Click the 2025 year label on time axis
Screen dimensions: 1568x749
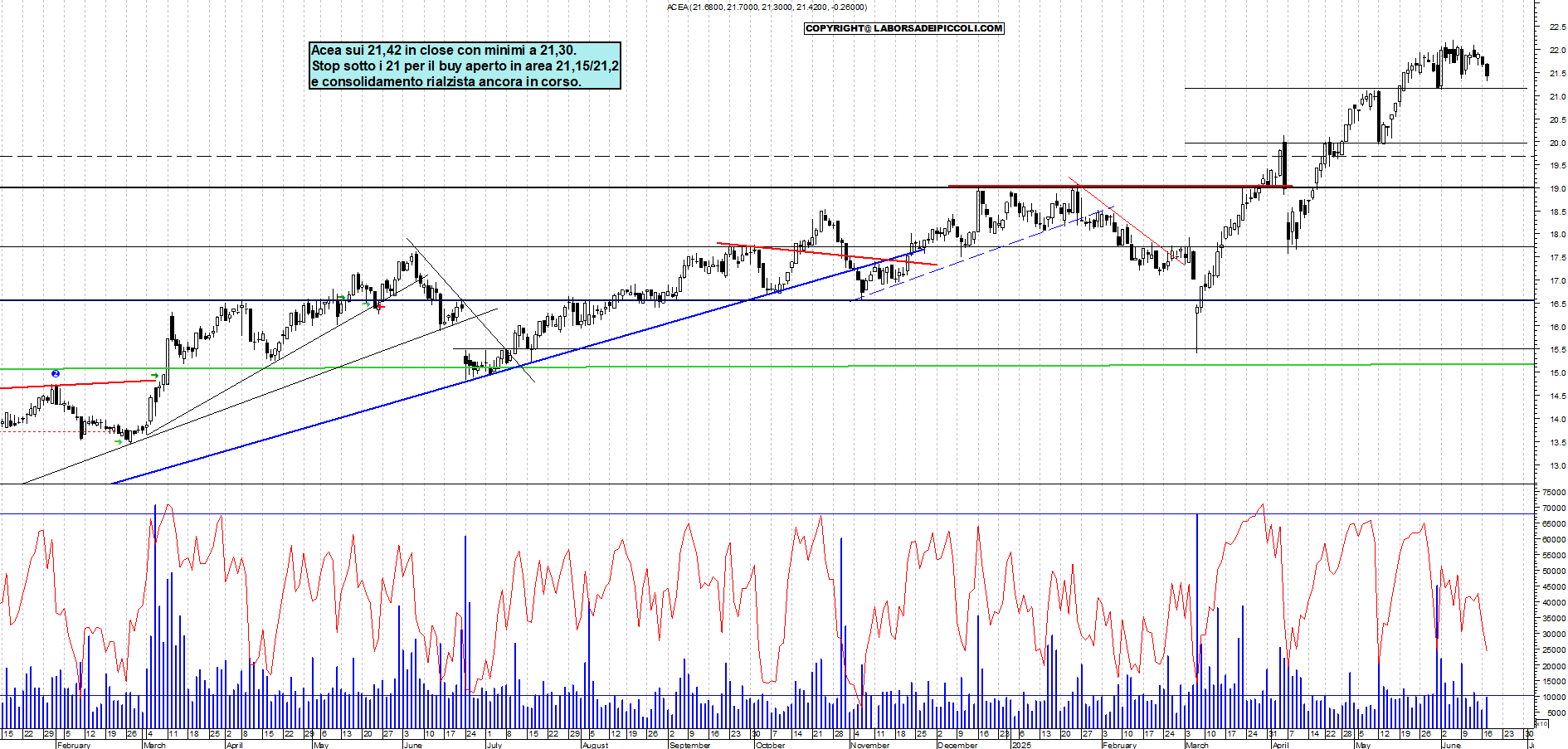(1020, 745)
